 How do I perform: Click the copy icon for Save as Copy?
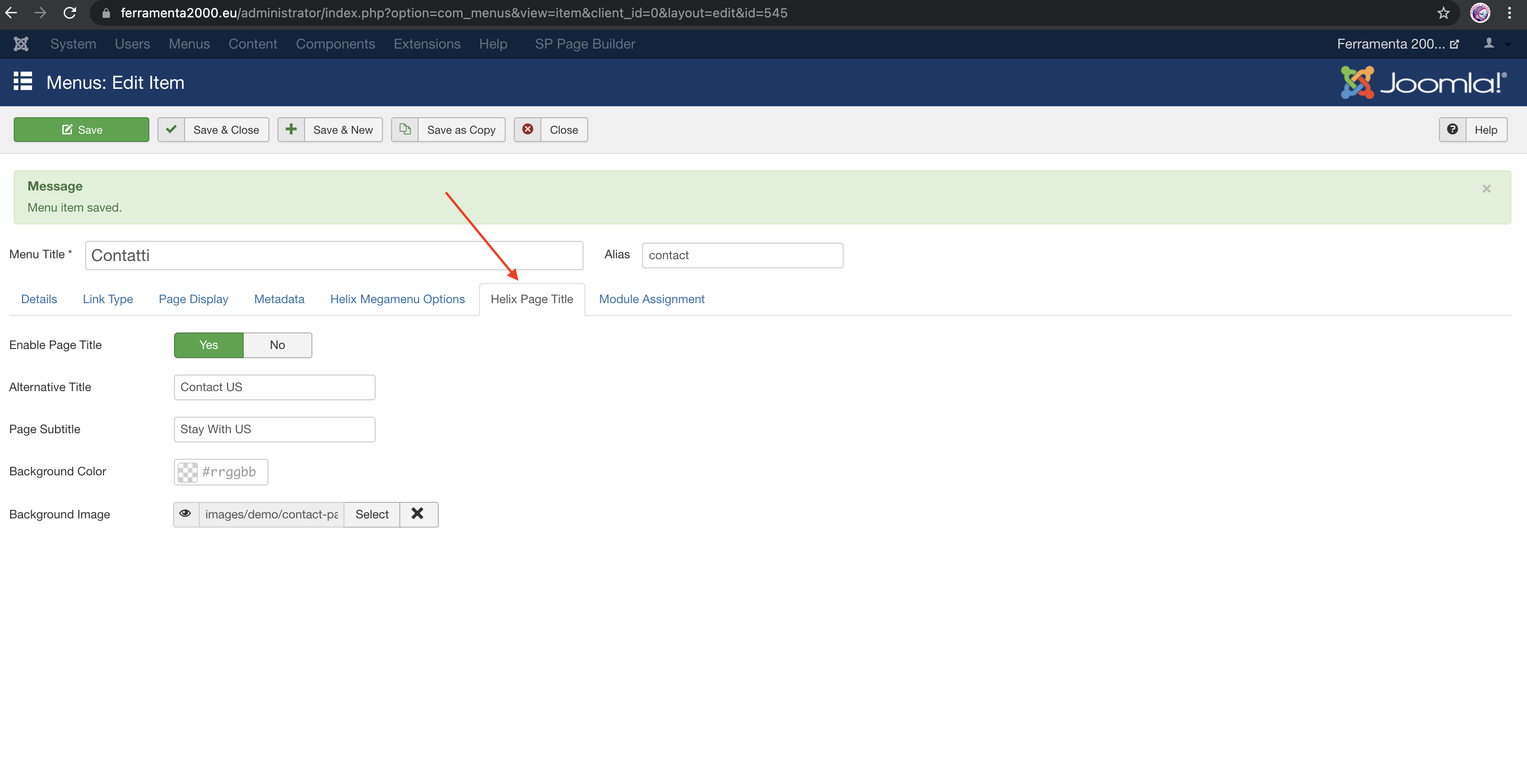(405, 129)
